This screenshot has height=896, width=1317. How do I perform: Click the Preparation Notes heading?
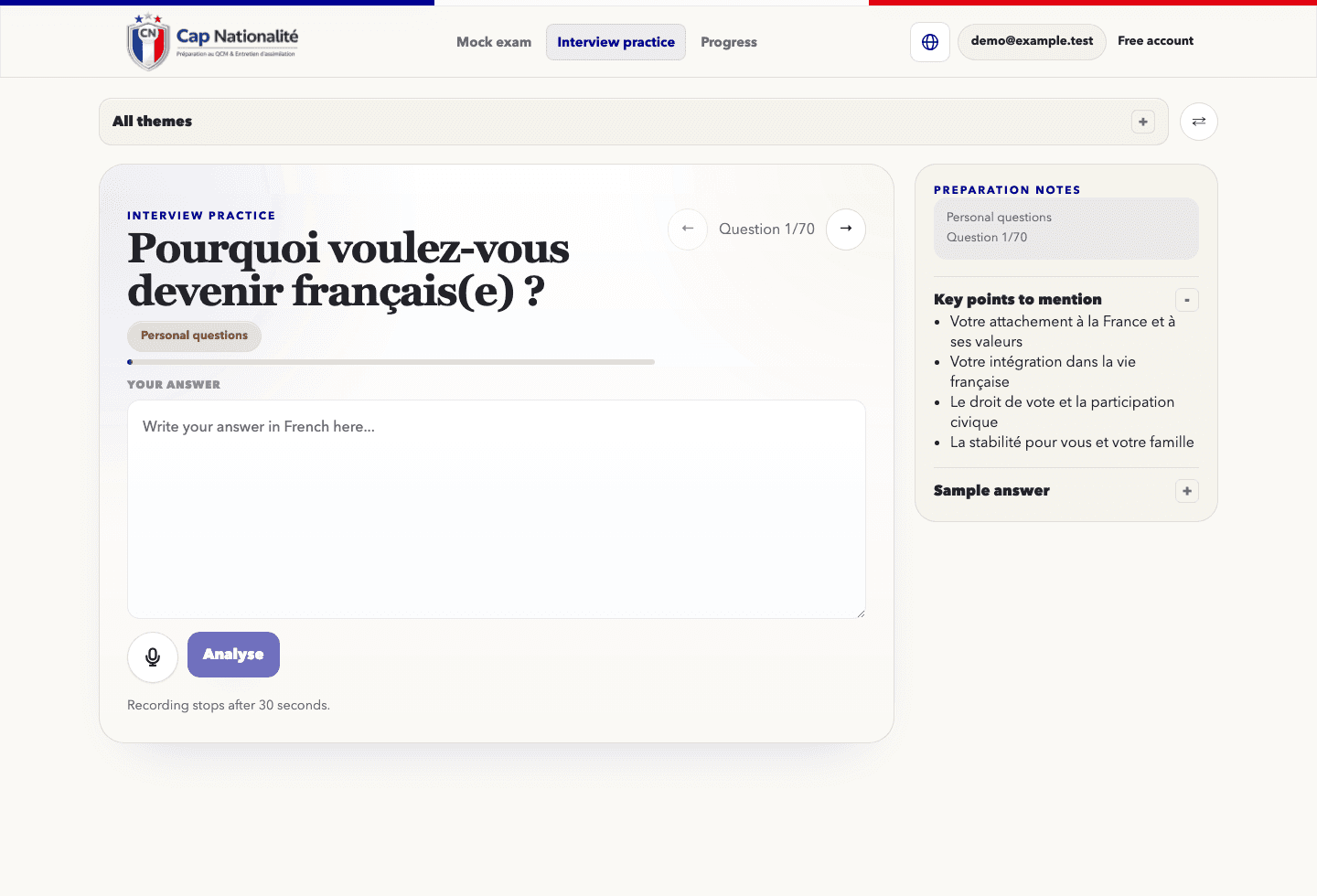click(x=1007, y=190)
